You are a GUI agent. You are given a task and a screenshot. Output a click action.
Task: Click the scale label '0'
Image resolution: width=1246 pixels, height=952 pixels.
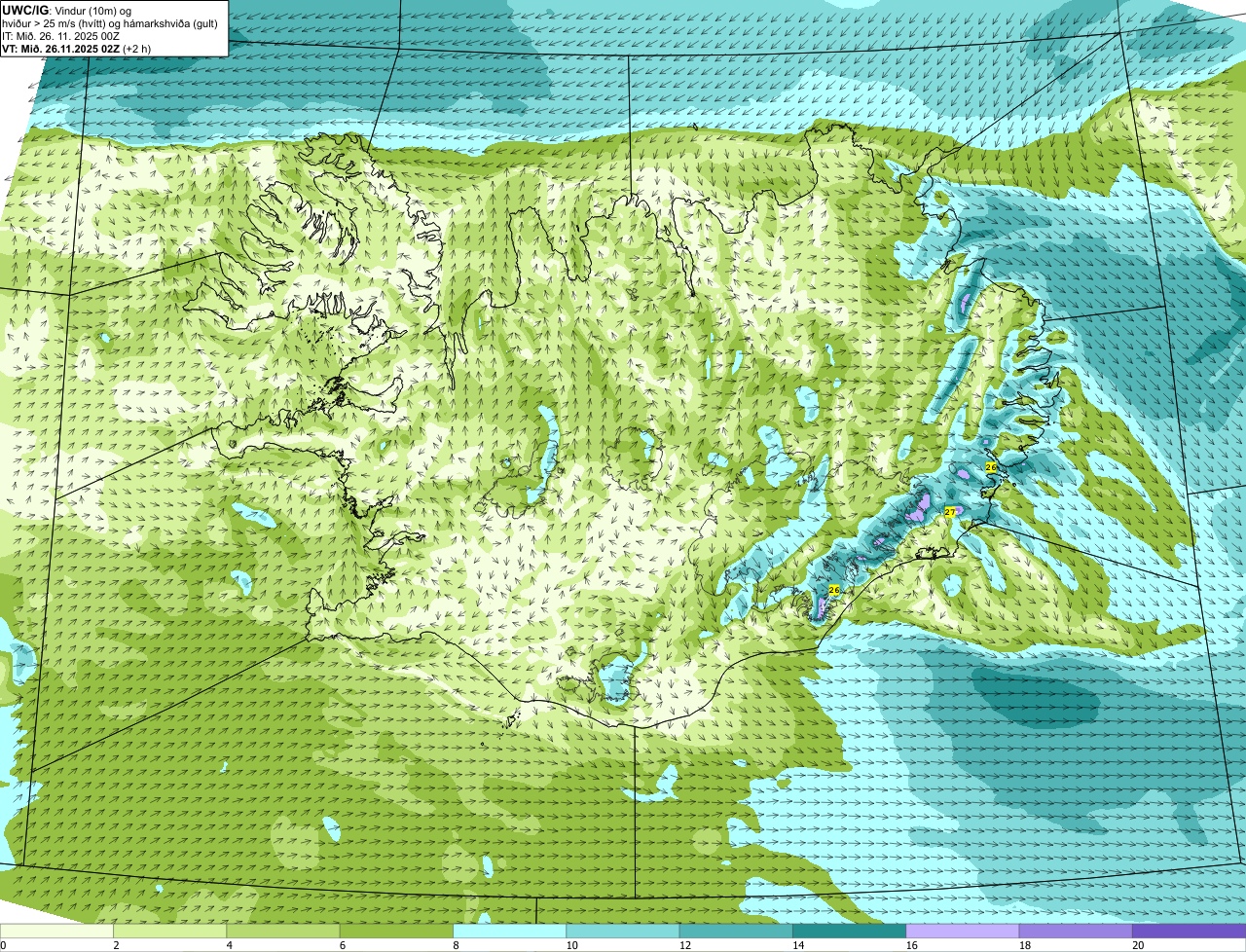(x=3, y=945)
